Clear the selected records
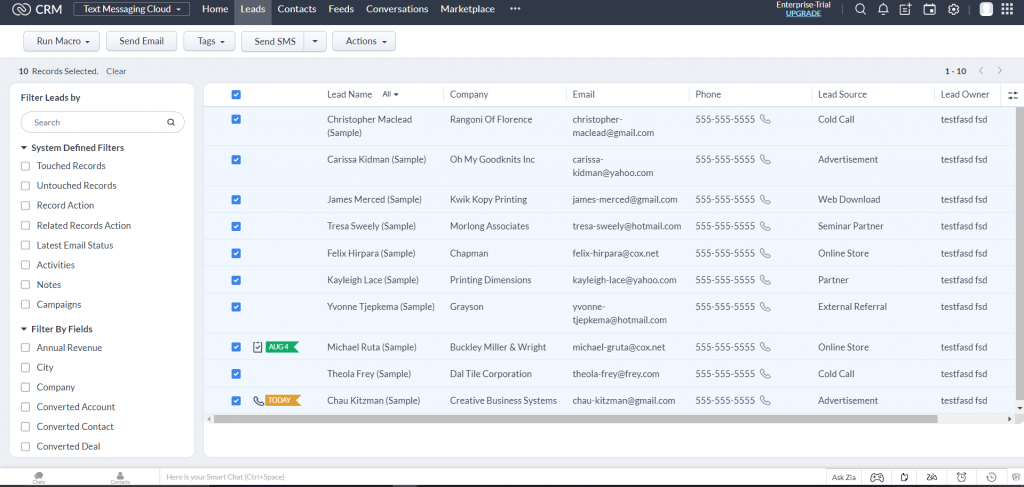The height and width of the screenshot is (487, 1024). [x=116, y=71]
